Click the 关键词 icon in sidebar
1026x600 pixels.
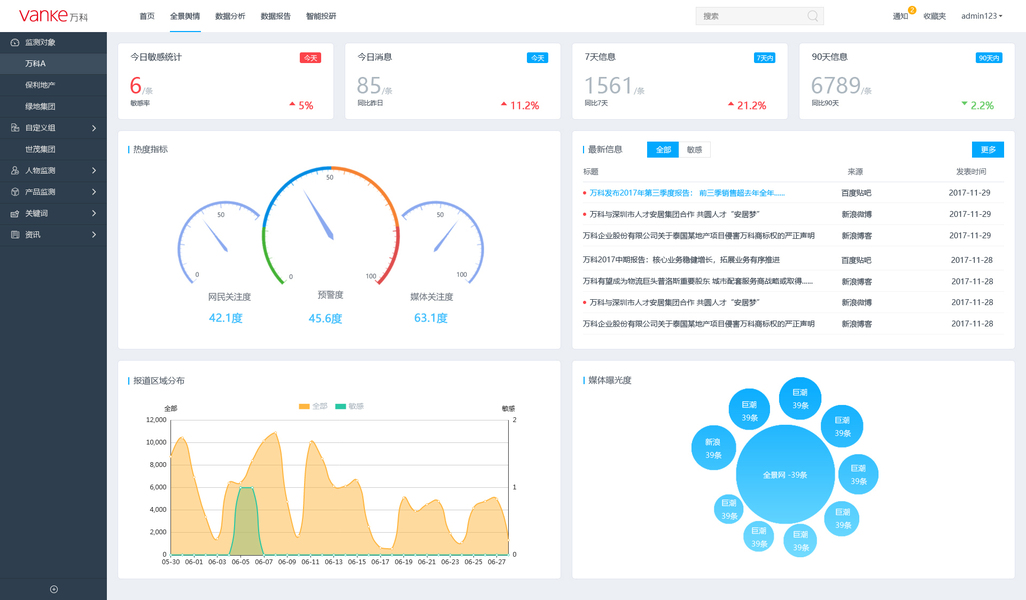15,213
